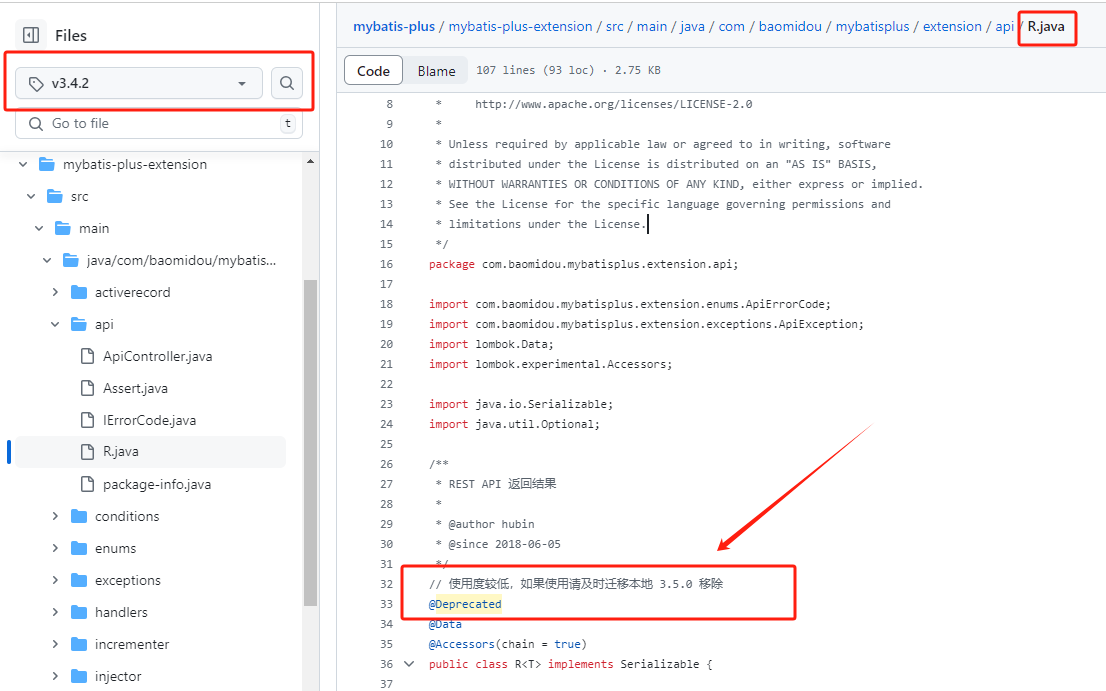Click the IErrorCode.java file icon
The height and width of the screenshot is (691, 1106).
click(87, 420)
